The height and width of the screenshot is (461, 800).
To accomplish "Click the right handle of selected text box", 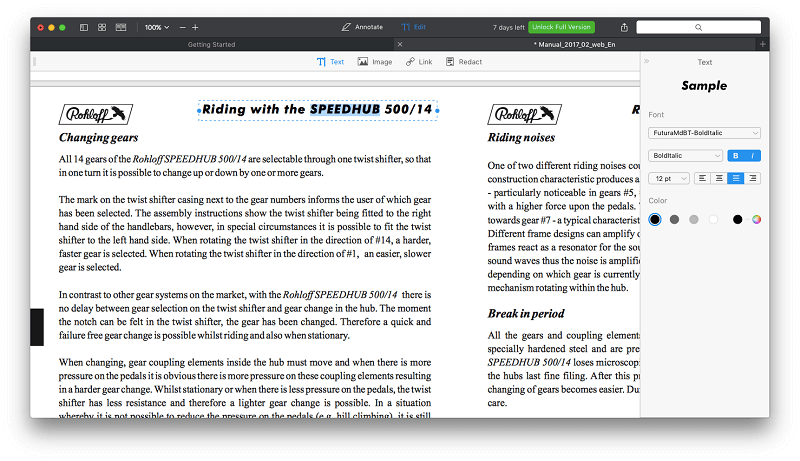I will pyautogui.click(x=437, y=110).
